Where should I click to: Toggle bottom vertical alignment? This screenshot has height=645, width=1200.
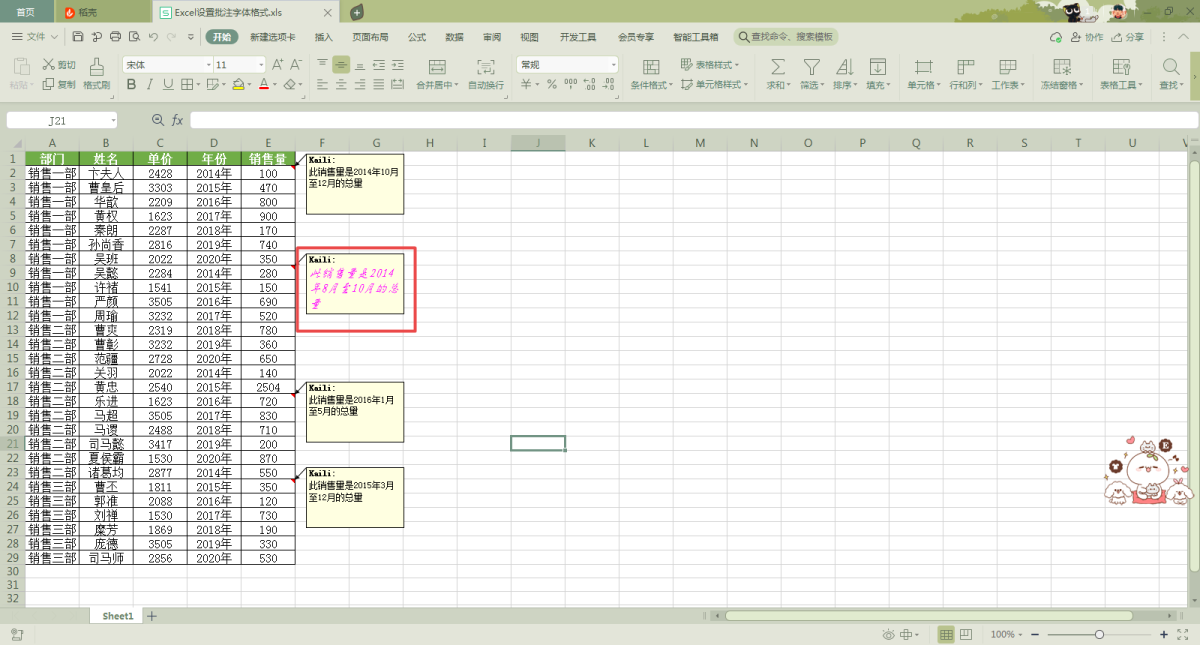360,64
